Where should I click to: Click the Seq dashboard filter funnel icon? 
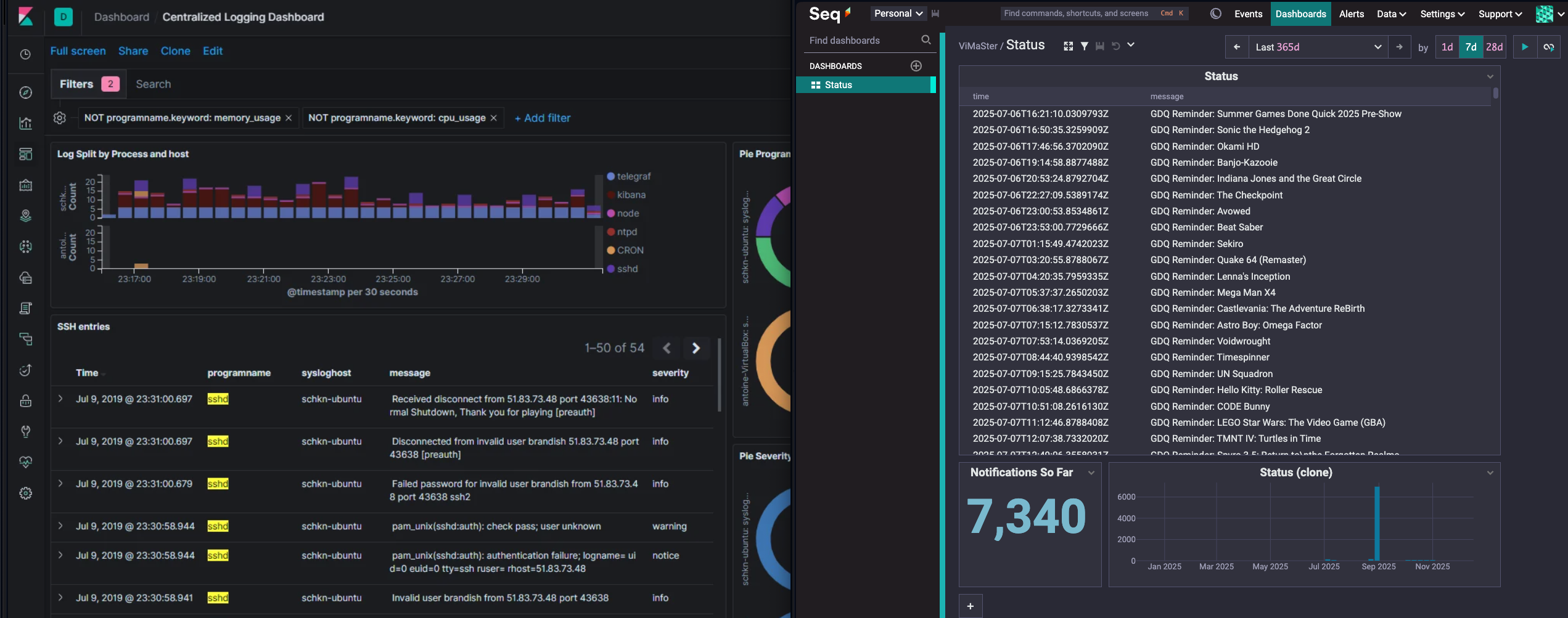1084,46
